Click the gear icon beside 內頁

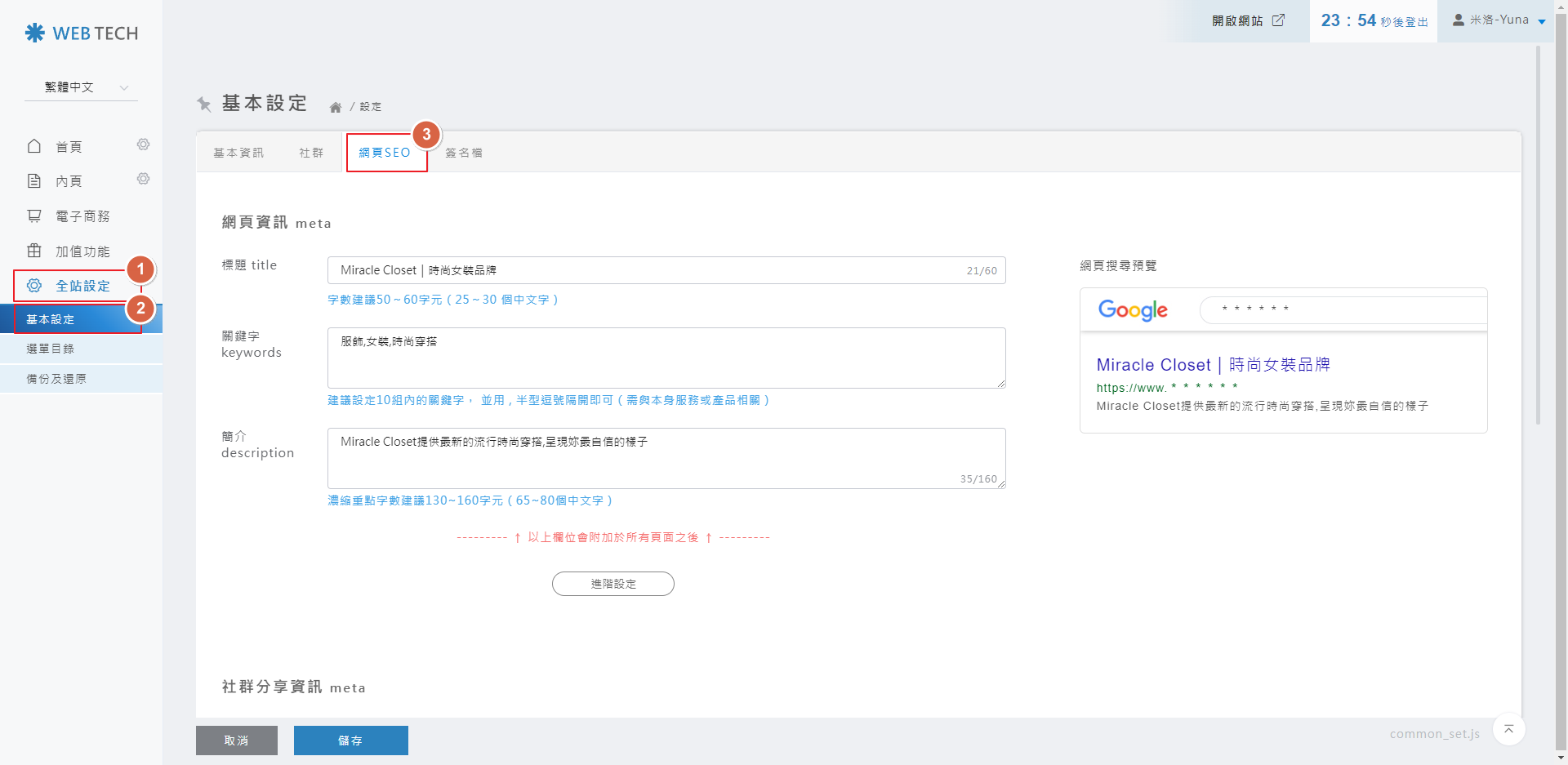point(143,179)
